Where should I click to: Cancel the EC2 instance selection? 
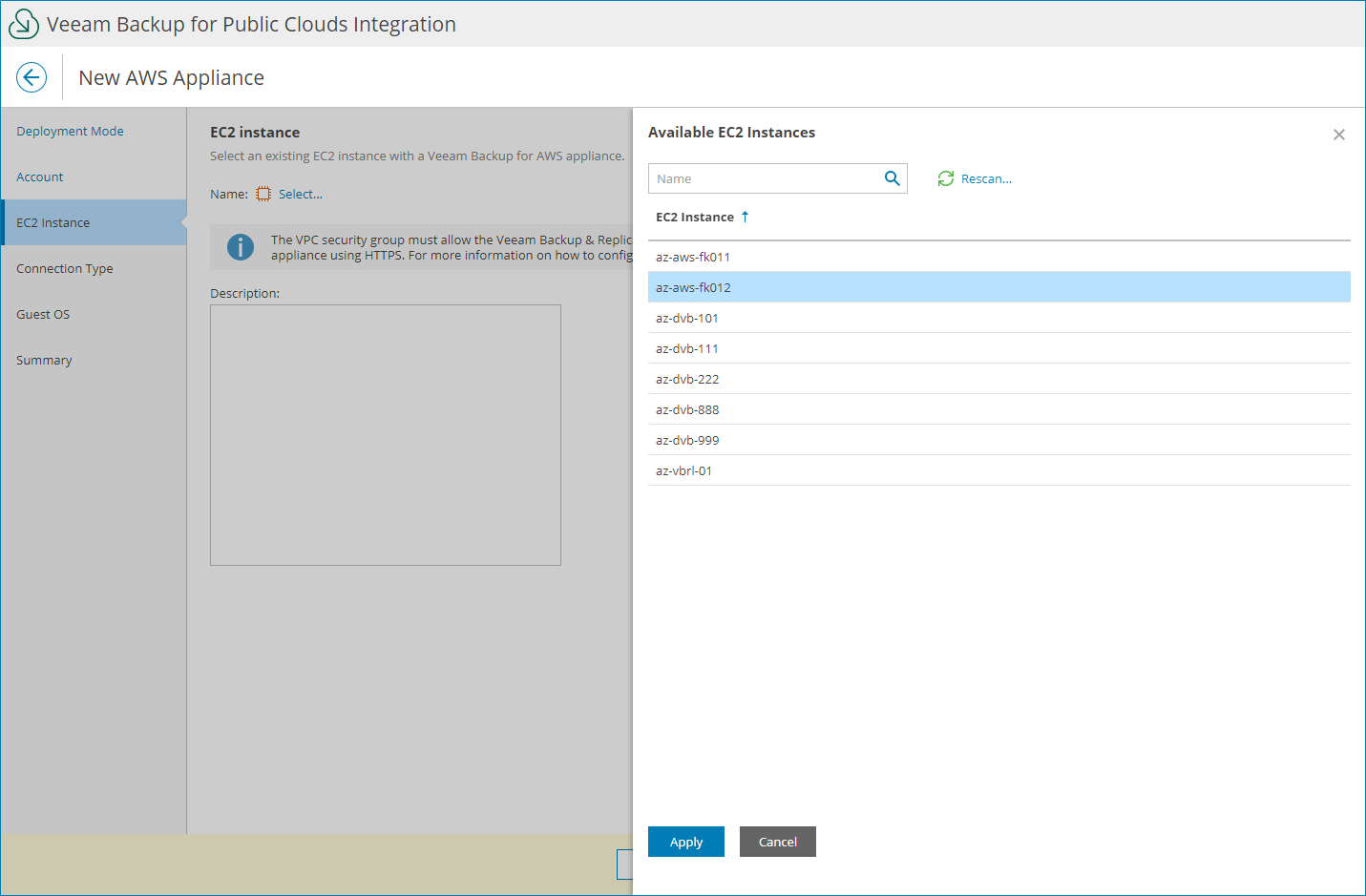click(x=777, y=842)
